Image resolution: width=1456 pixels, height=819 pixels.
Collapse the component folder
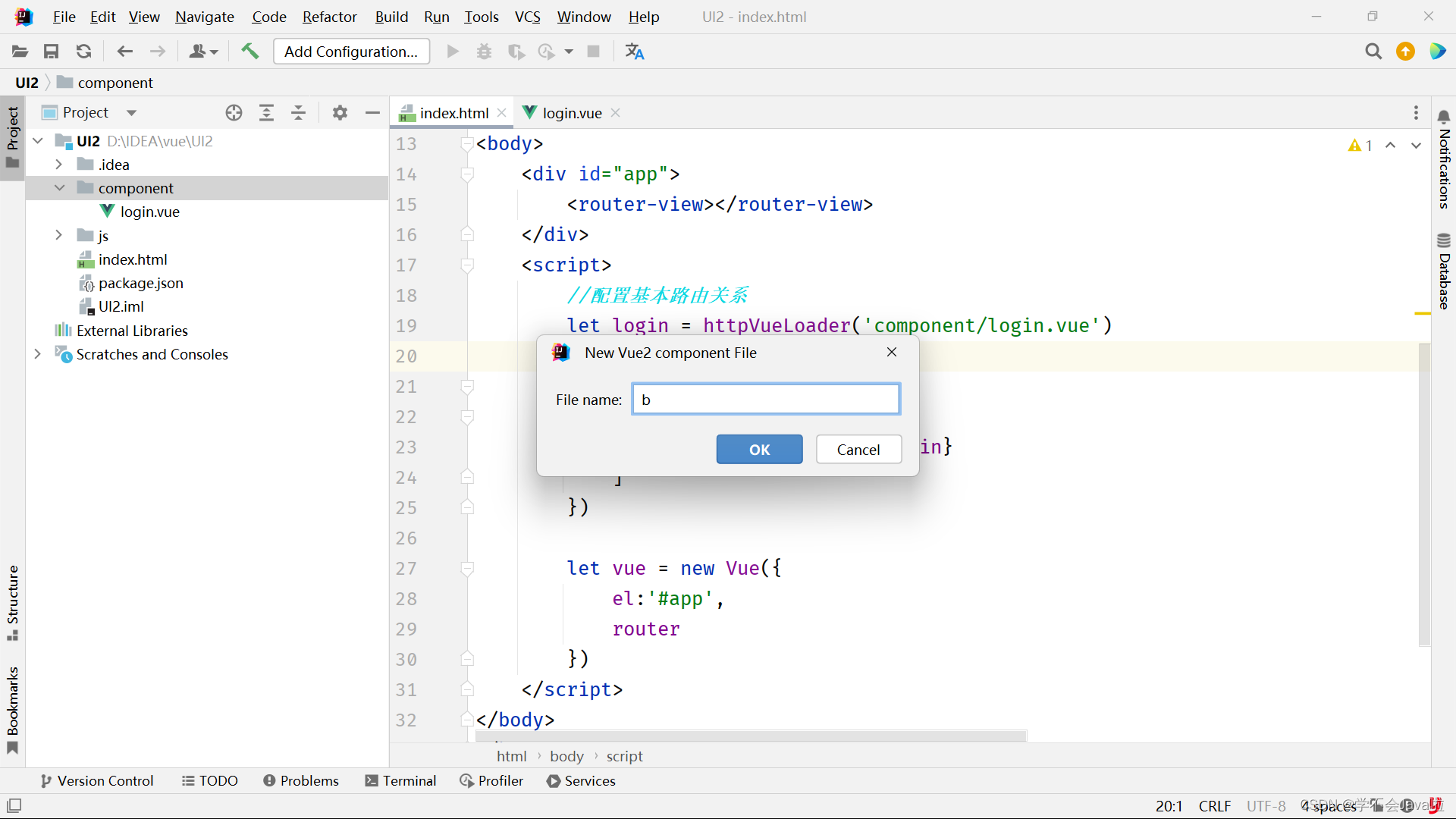coord(59,188)
